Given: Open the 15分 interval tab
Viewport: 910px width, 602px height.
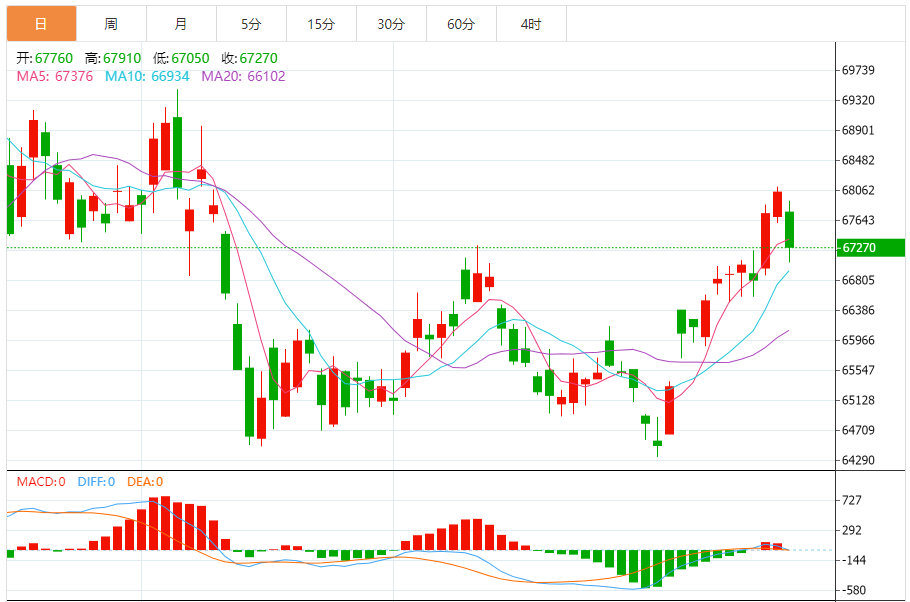Looking at the screenshot, I should tap(321, 24).
